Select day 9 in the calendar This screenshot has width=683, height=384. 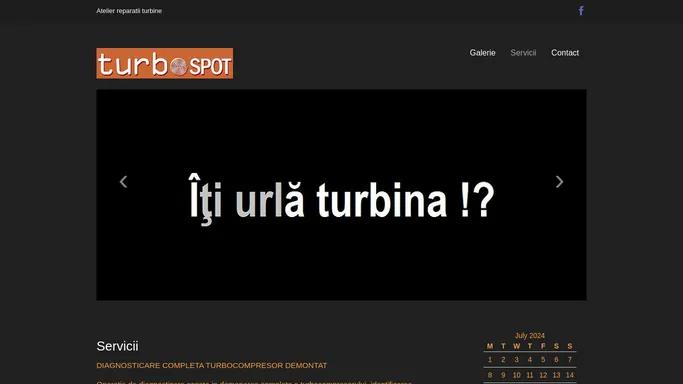[503, 375]
